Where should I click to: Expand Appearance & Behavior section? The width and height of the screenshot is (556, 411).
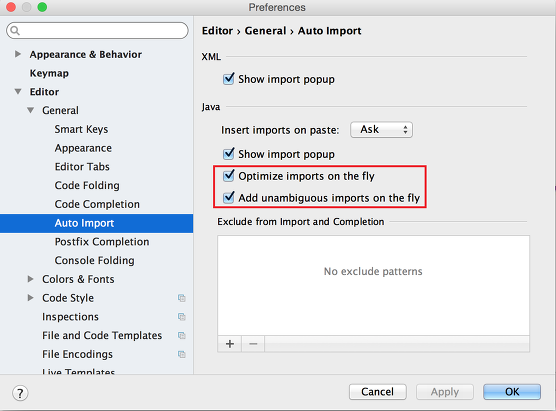click(x=18, y=54)
